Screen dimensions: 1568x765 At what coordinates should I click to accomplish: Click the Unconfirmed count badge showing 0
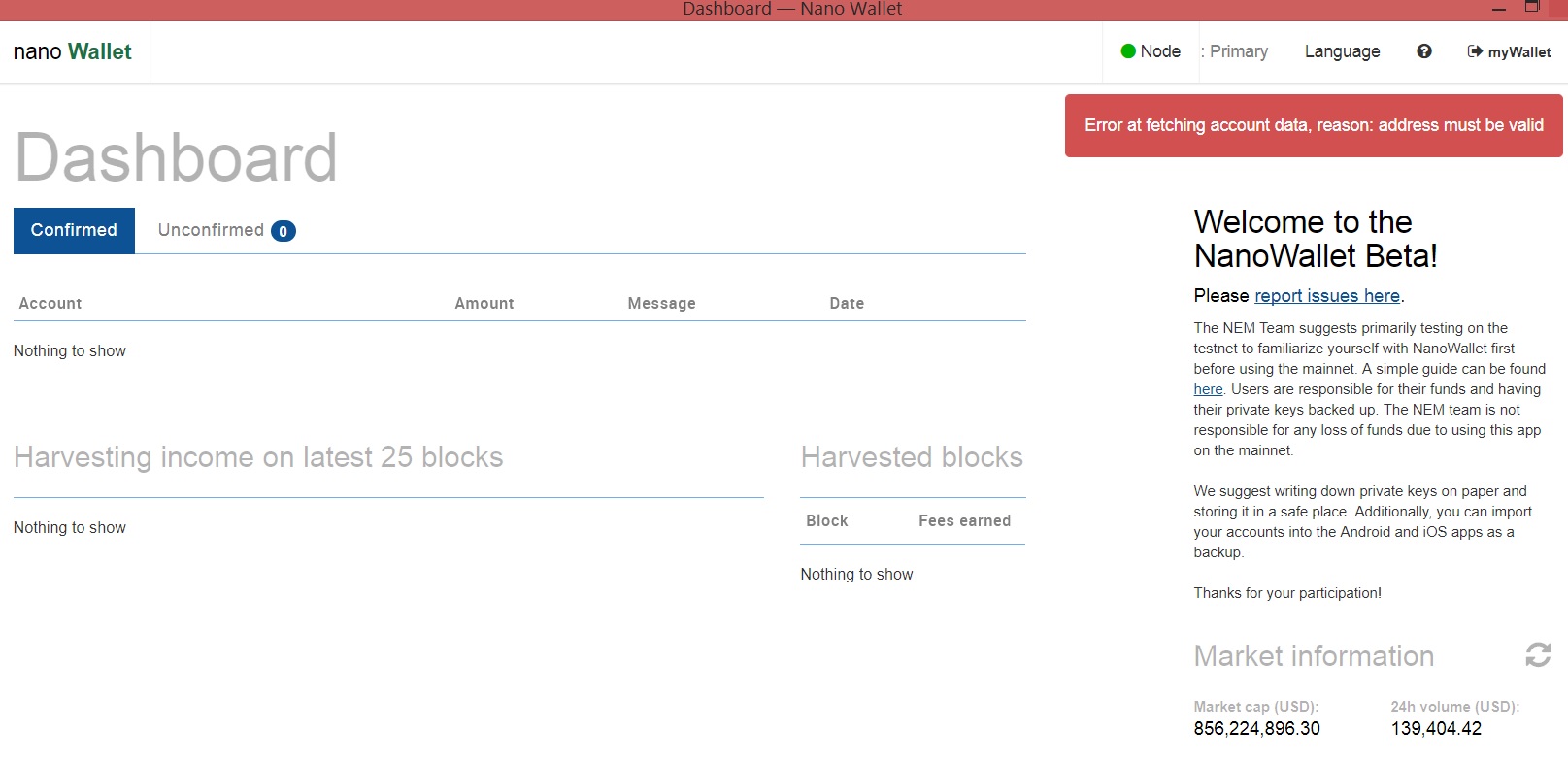[x=283, y=231]
